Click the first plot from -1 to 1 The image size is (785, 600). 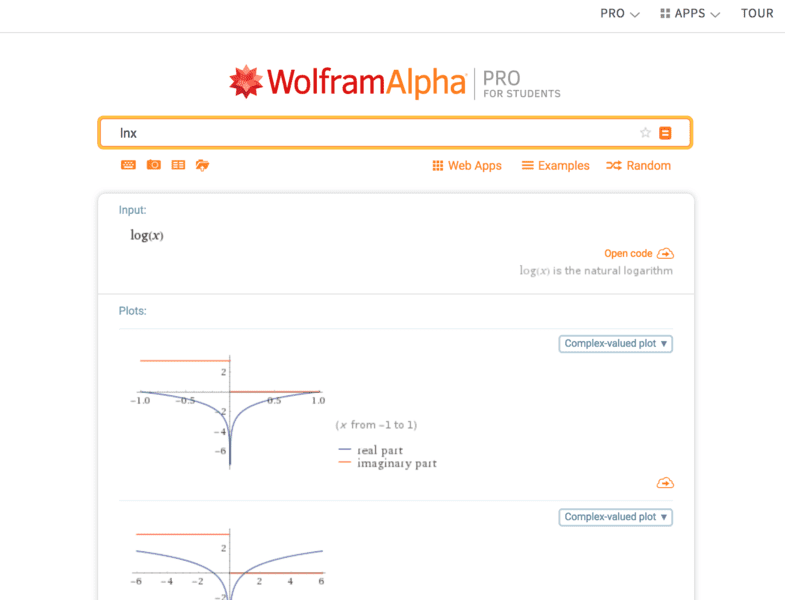228,412
